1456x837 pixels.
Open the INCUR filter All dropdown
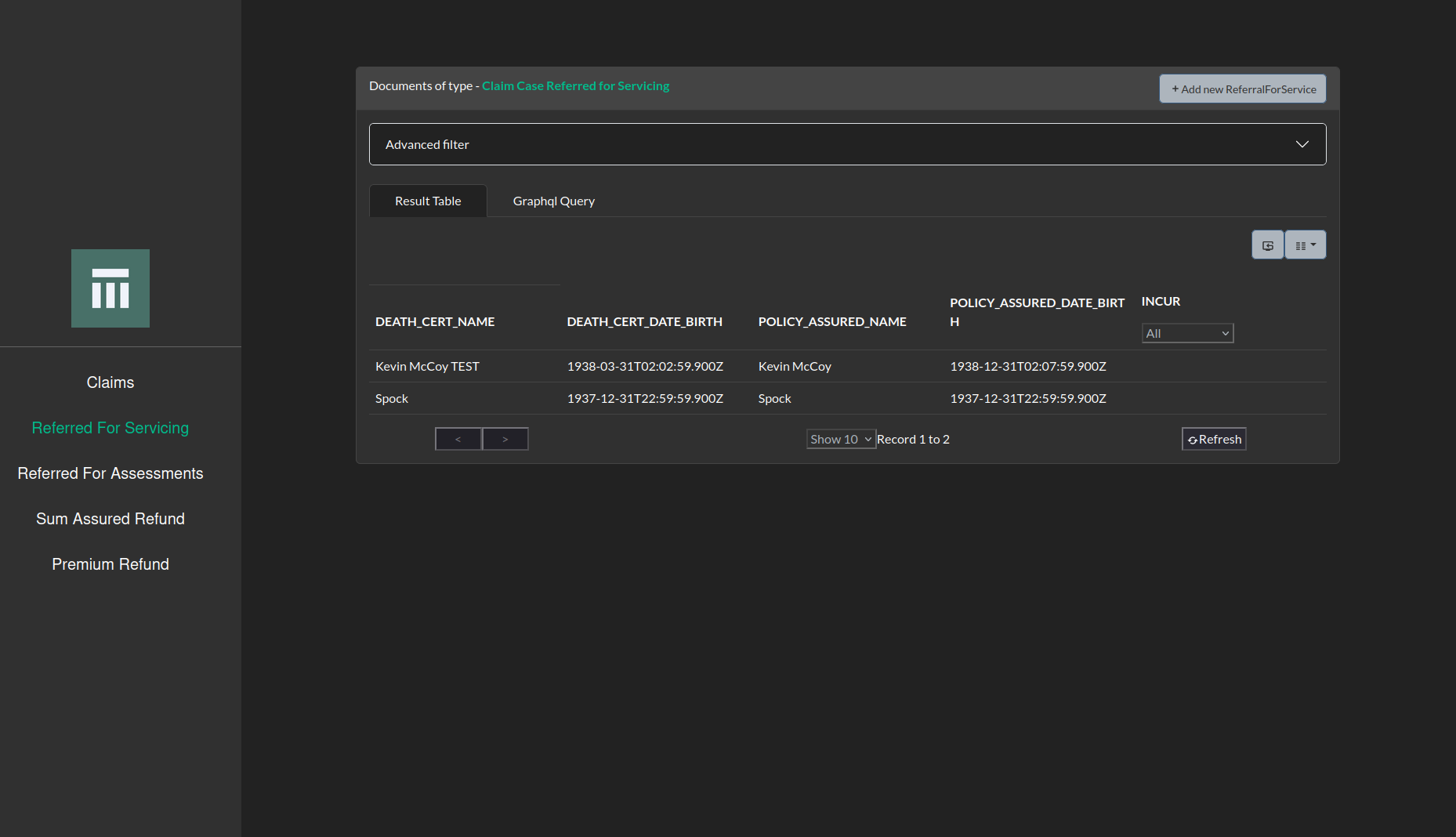(1187, 333)
